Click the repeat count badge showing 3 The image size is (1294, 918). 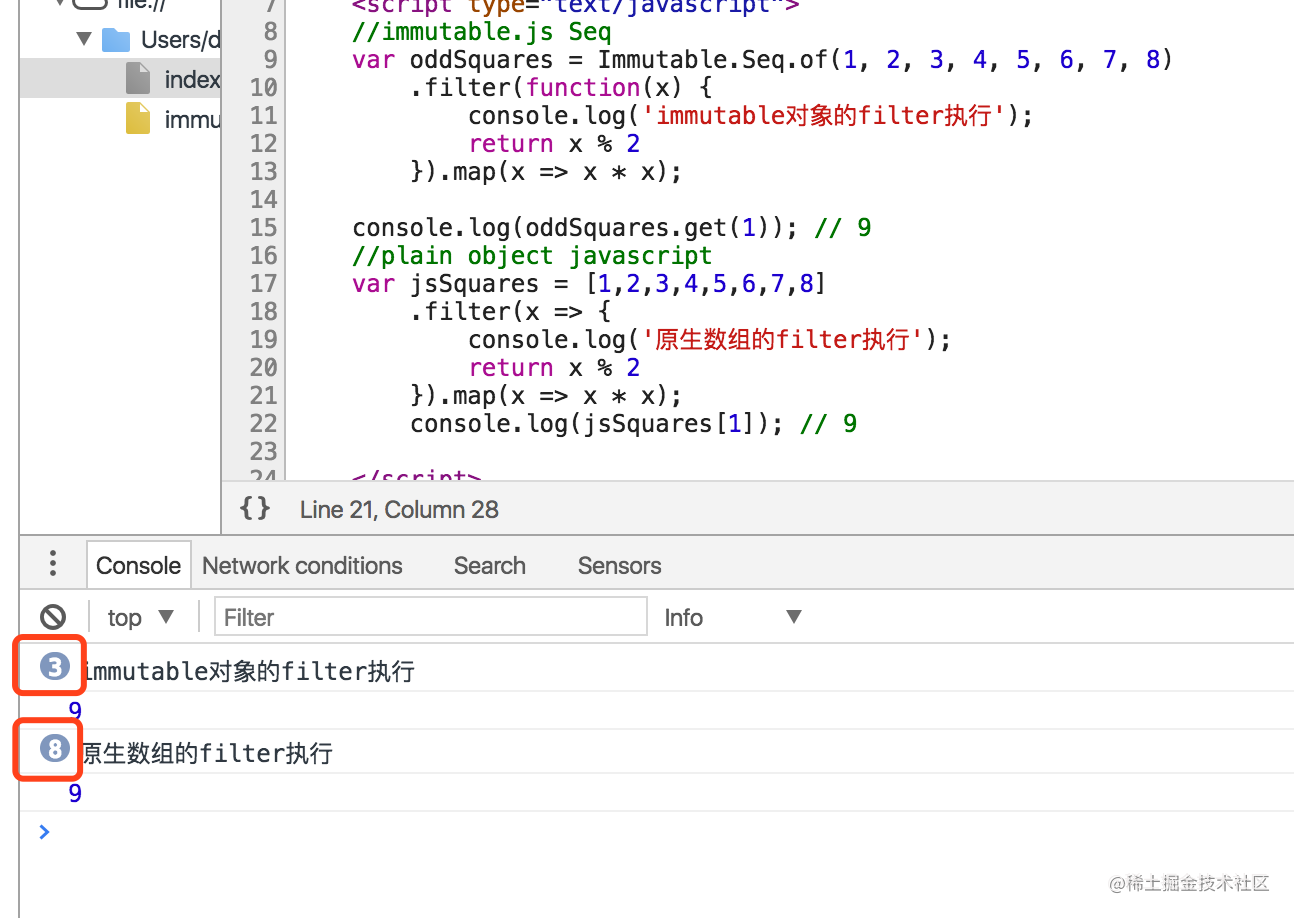point(54,667)
